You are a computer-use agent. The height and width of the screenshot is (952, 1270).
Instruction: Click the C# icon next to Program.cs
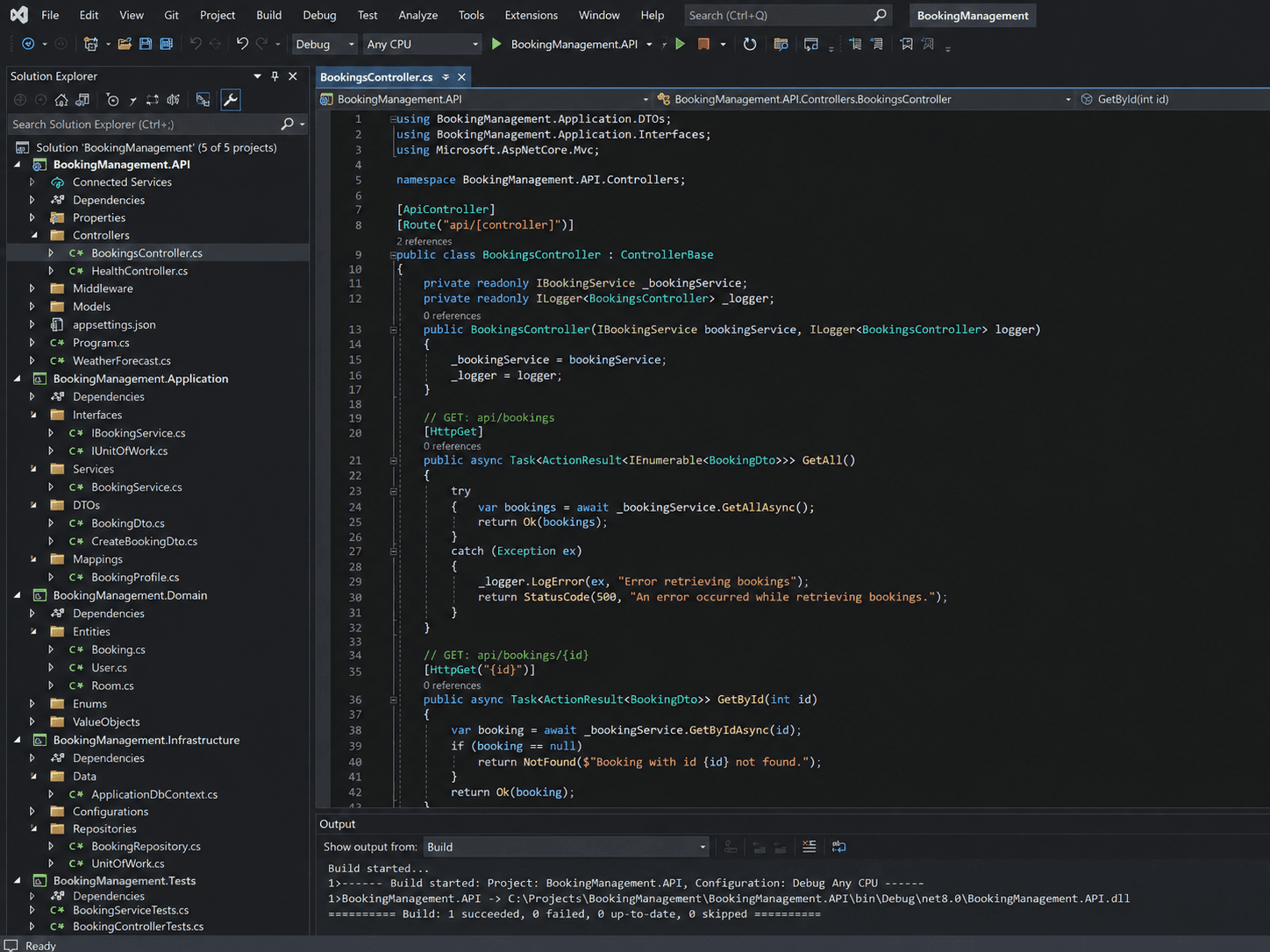click(x=57, y=343)
